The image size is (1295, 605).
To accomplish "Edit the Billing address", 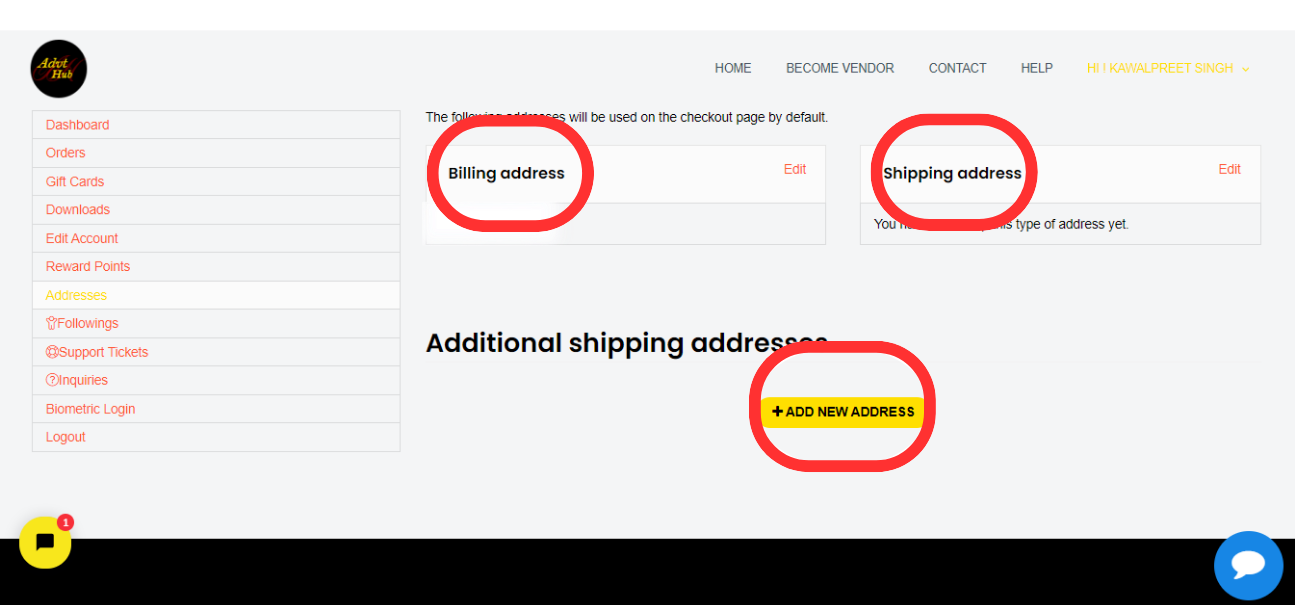I will point(795,169).
